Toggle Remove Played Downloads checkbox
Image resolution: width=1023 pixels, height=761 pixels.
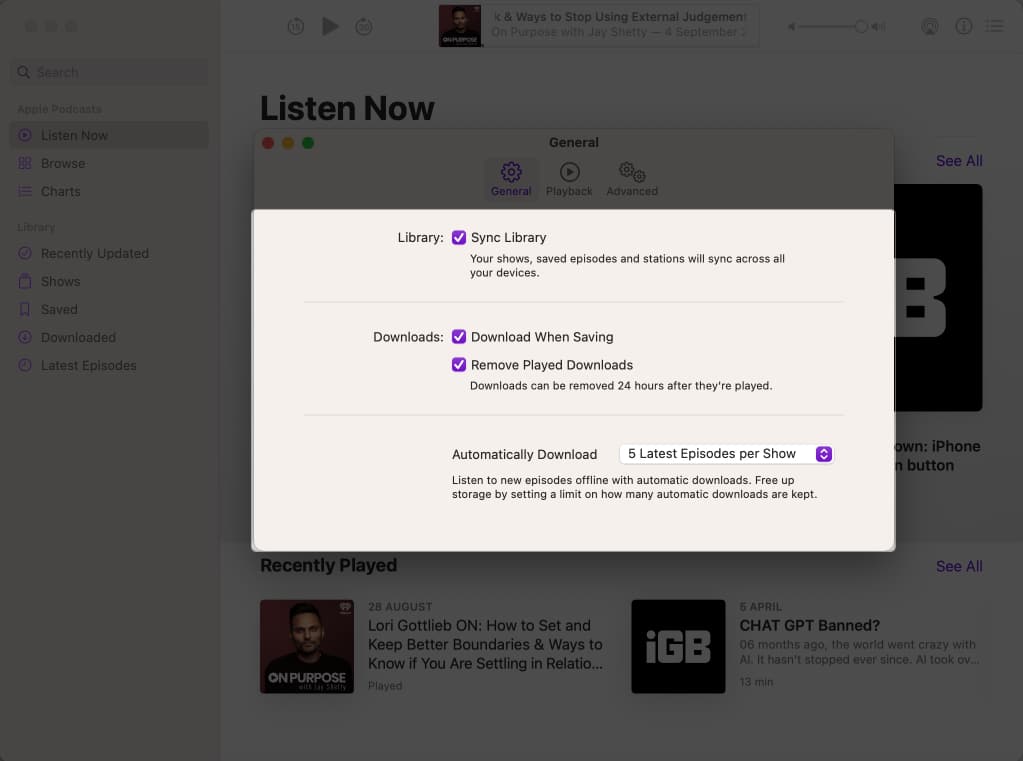(459, 365)
